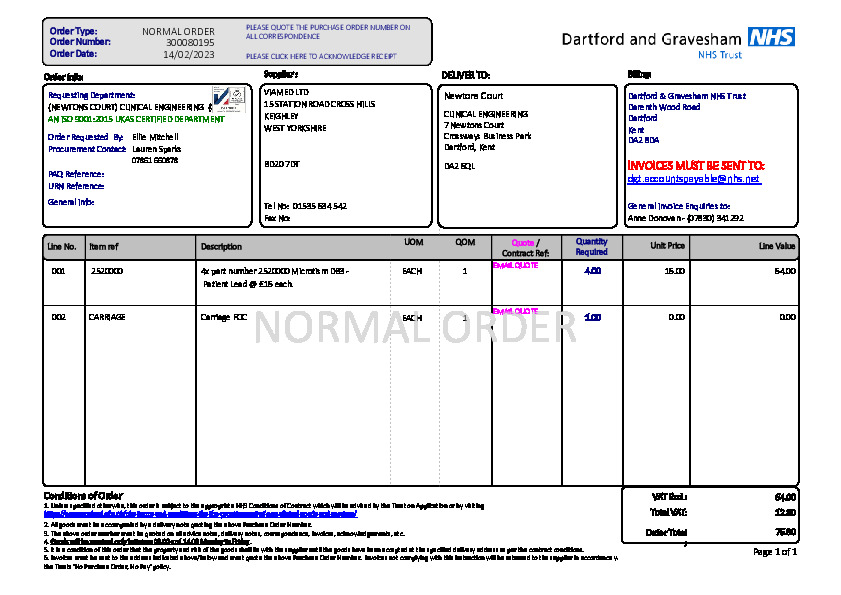Click the supplier telephone number 01535 634 542
This screenshot has height=595, width=841.
[x=319, y=206]
